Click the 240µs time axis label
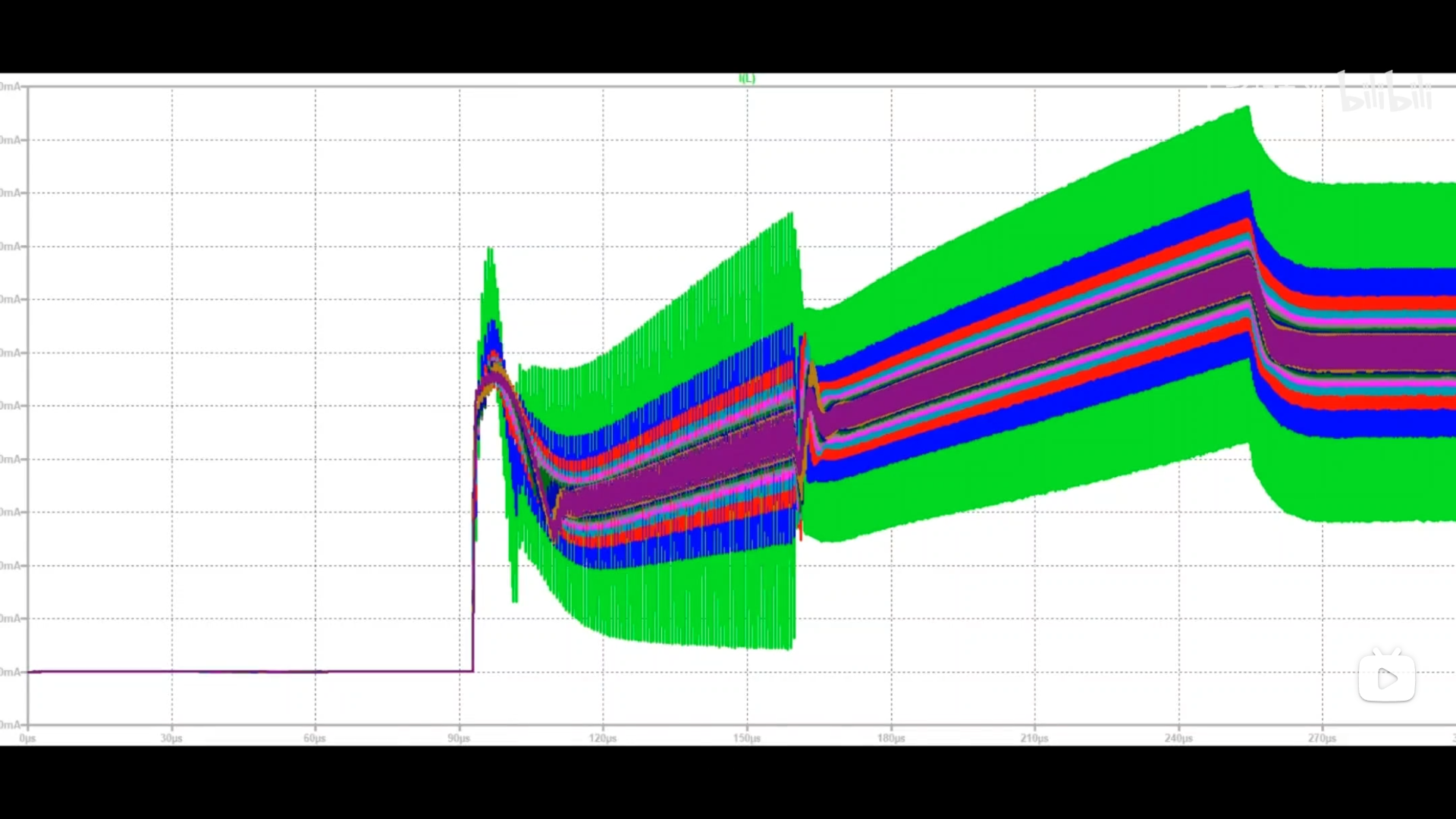The width and height of the screenshot is (1456, 819). [1178, 738]
